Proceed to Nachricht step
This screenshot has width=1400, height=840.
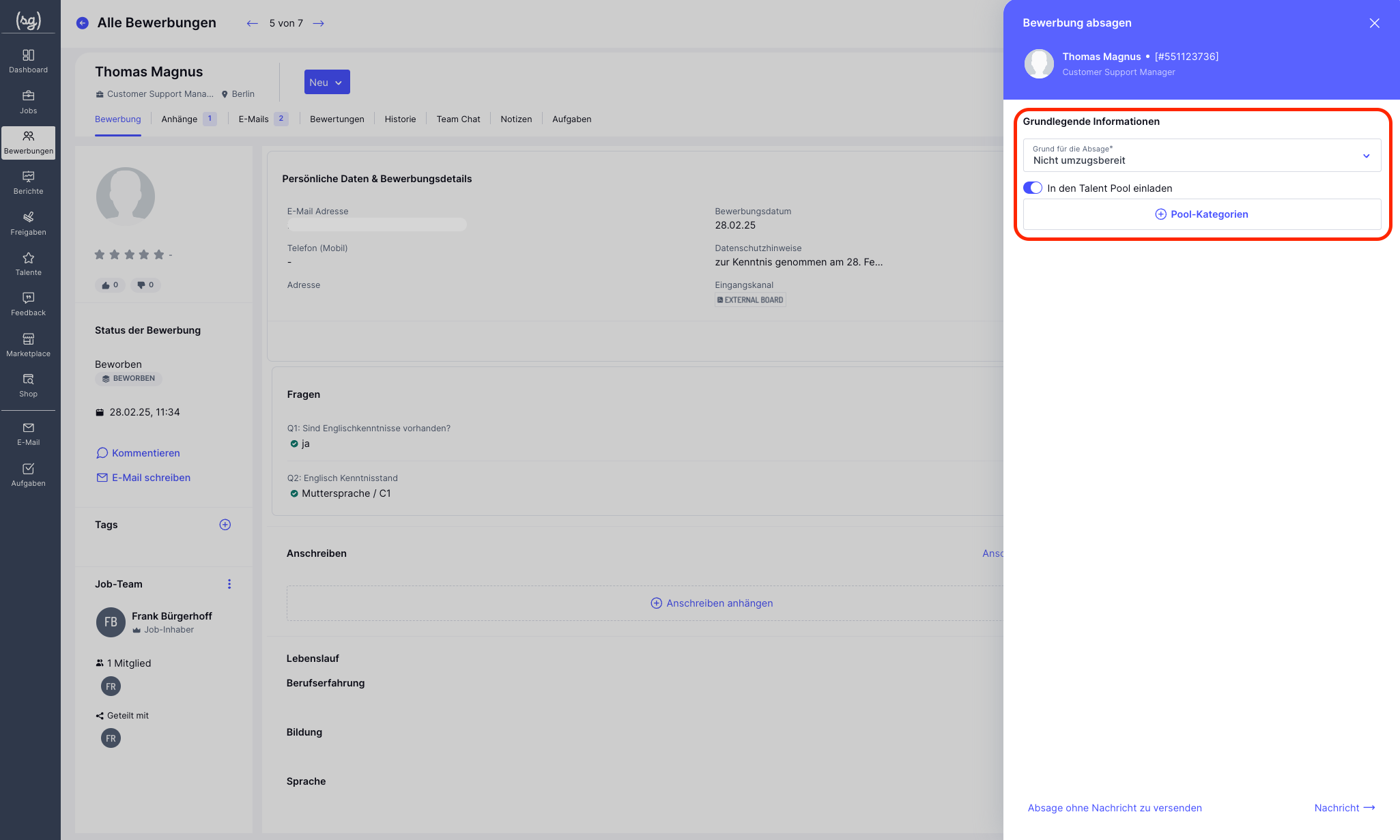tap(1345, 808)
